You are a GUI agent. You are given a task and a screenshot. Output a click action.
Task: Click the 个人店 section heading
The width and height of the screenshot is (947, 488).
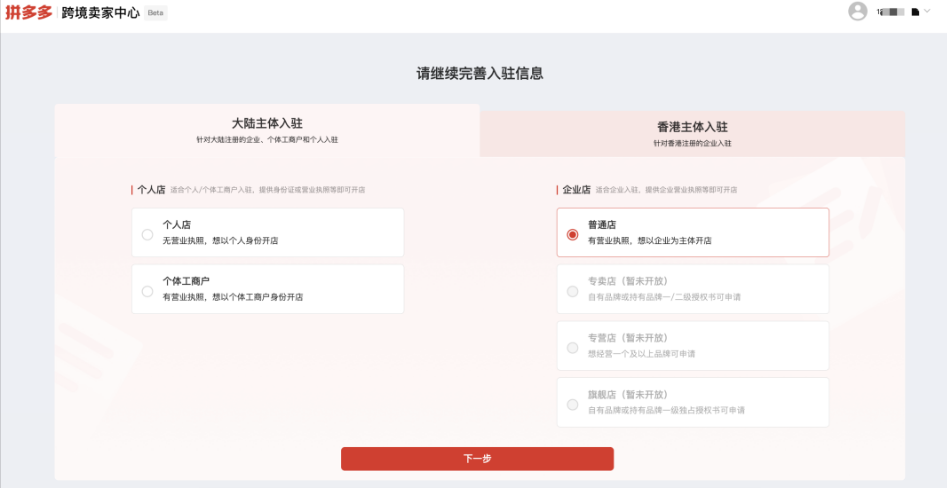[x=151, y=190]
